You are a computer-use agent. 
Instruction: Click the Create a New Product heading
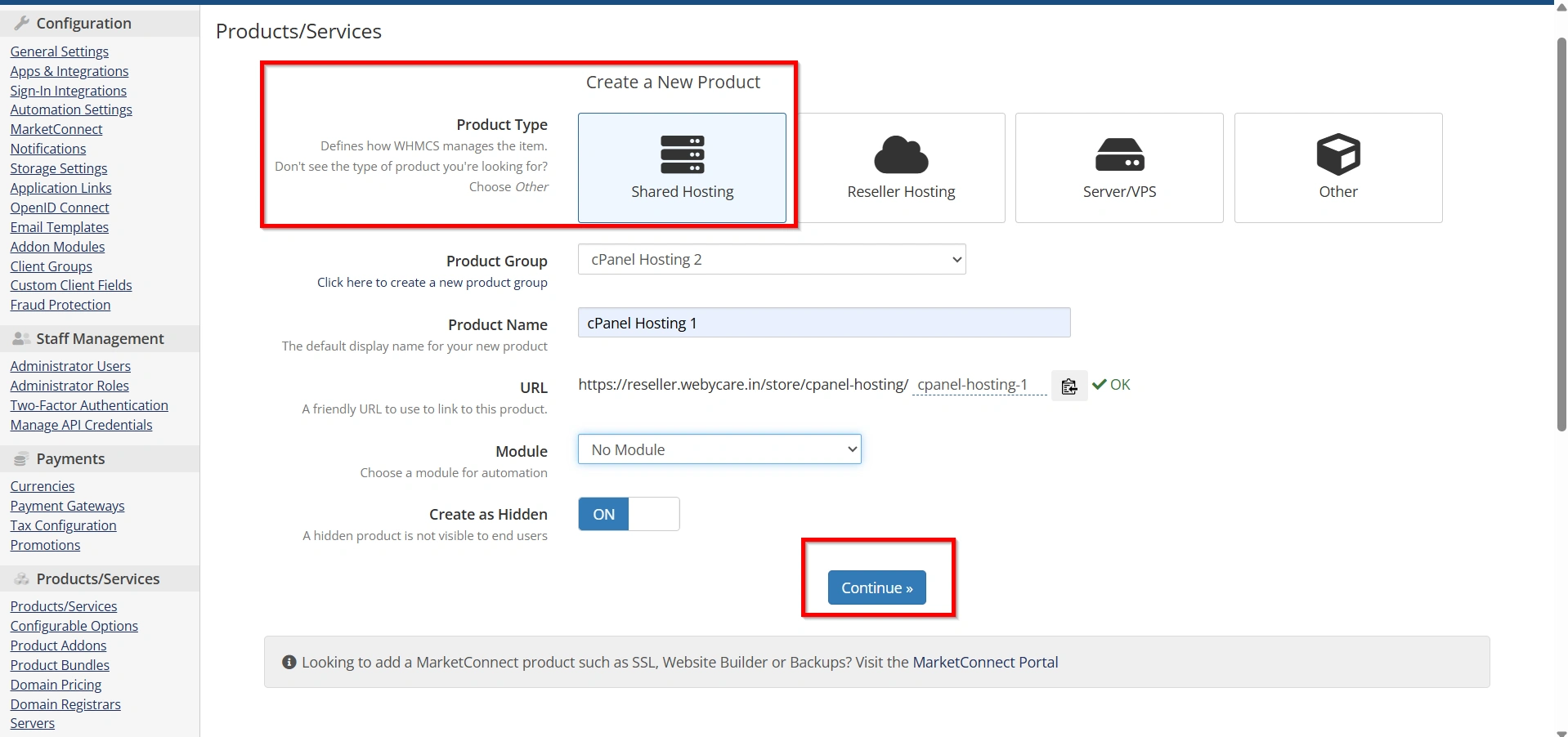[673, 82]
